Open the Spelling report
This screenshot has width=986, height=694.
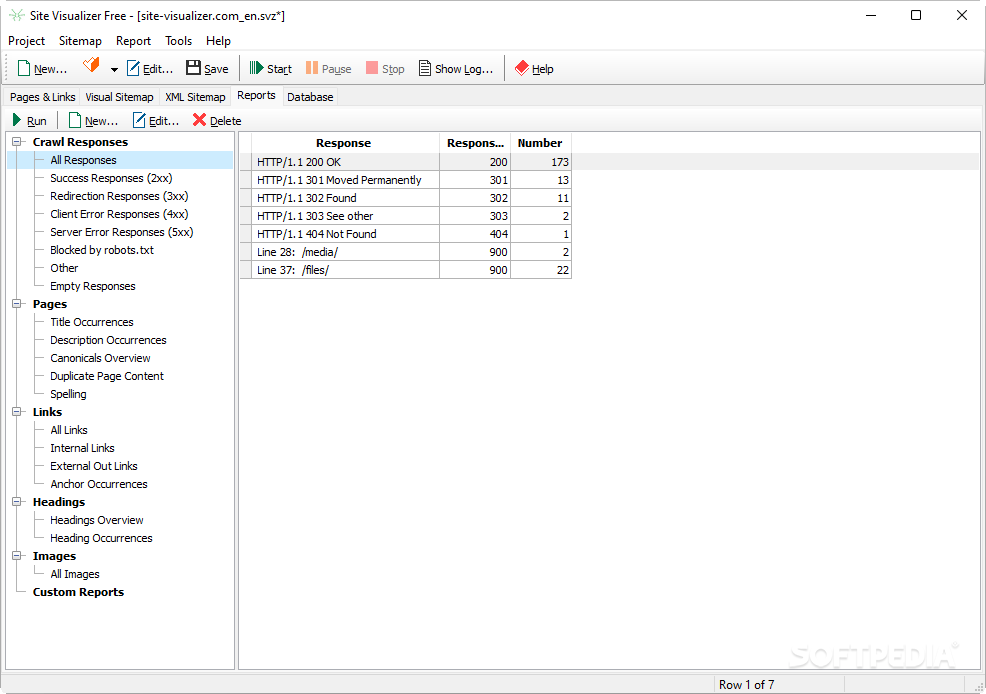(68, 394)
